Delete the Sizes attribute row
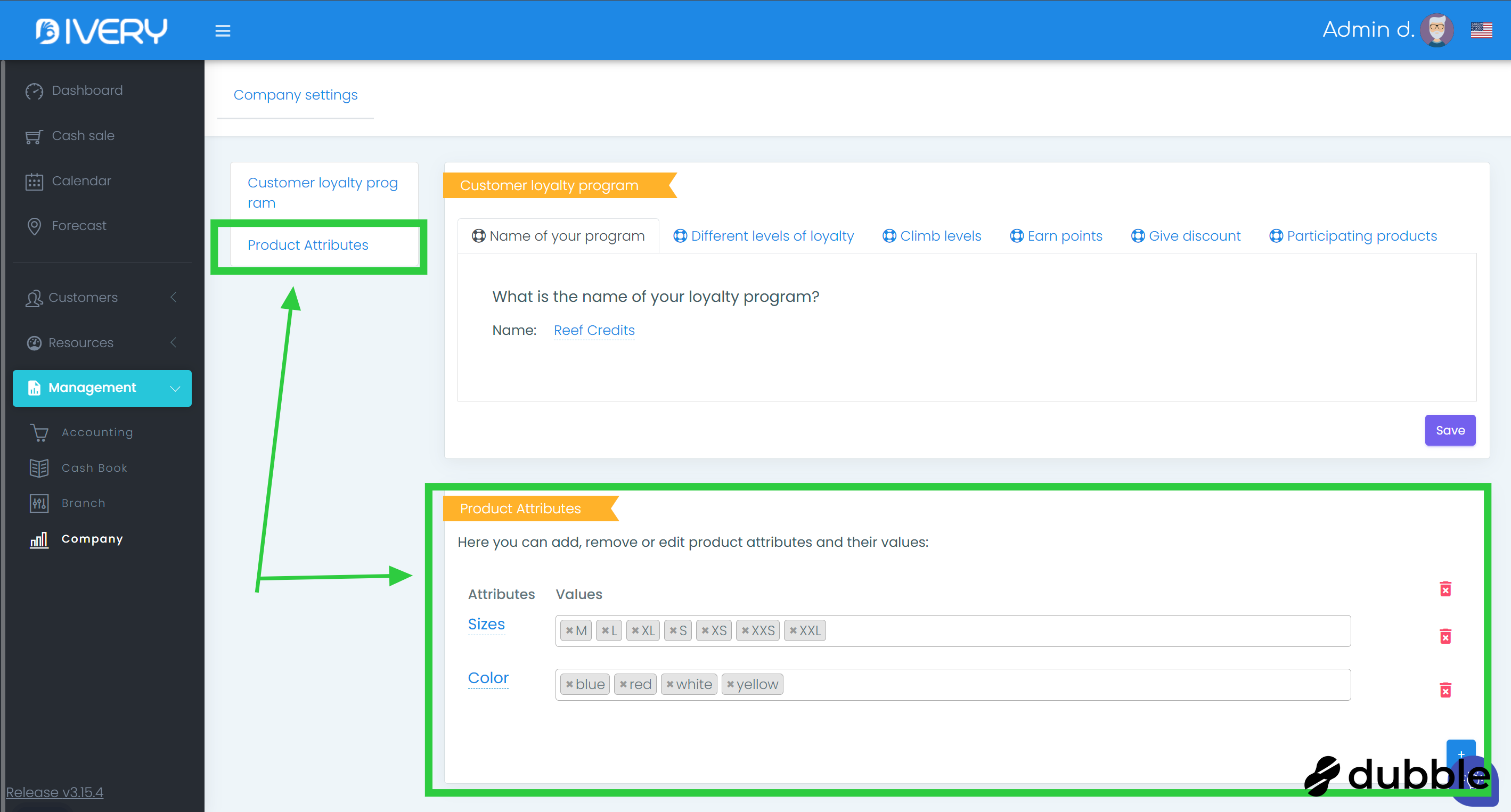Viewport: 1511px width, 812px height. pos(1445,636)
